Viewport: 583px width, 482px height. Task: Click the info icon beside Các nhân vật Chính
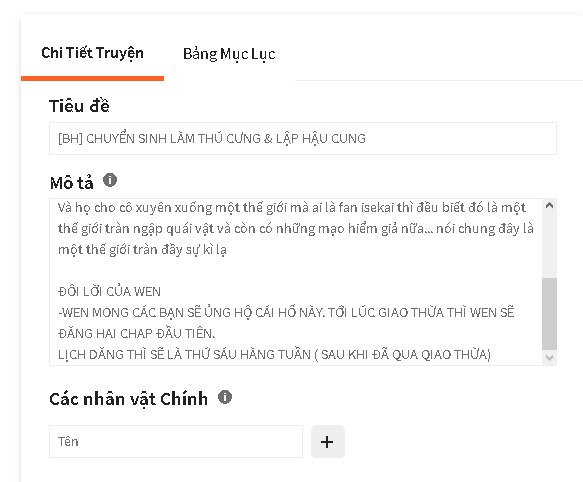pyautogui.click(x=225, y=397)
